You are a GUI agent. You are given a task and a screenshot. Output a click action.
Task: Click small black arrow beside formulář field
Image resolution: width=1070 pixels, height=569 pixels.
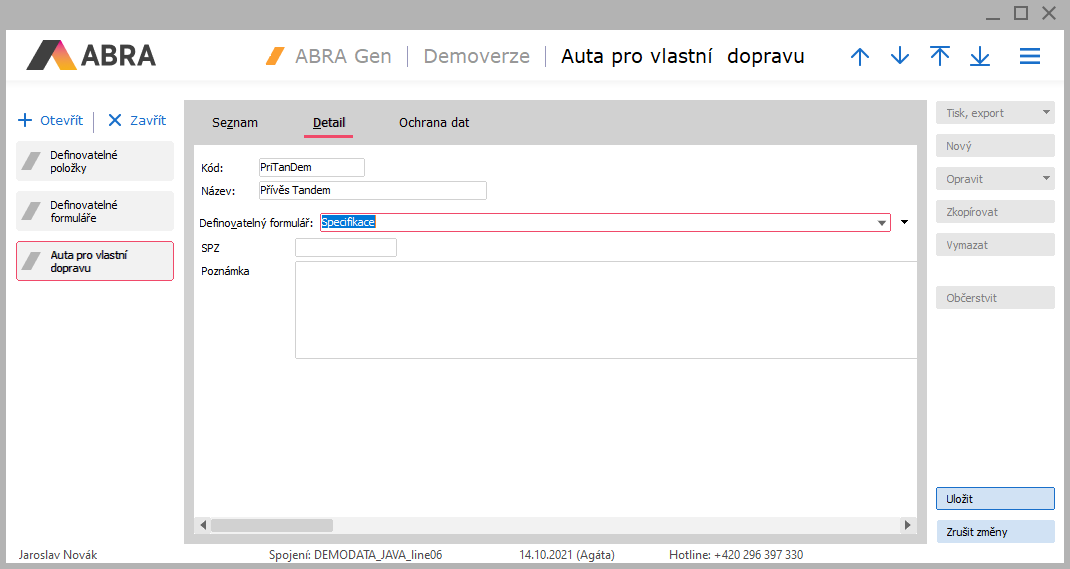tap(905, 222)
